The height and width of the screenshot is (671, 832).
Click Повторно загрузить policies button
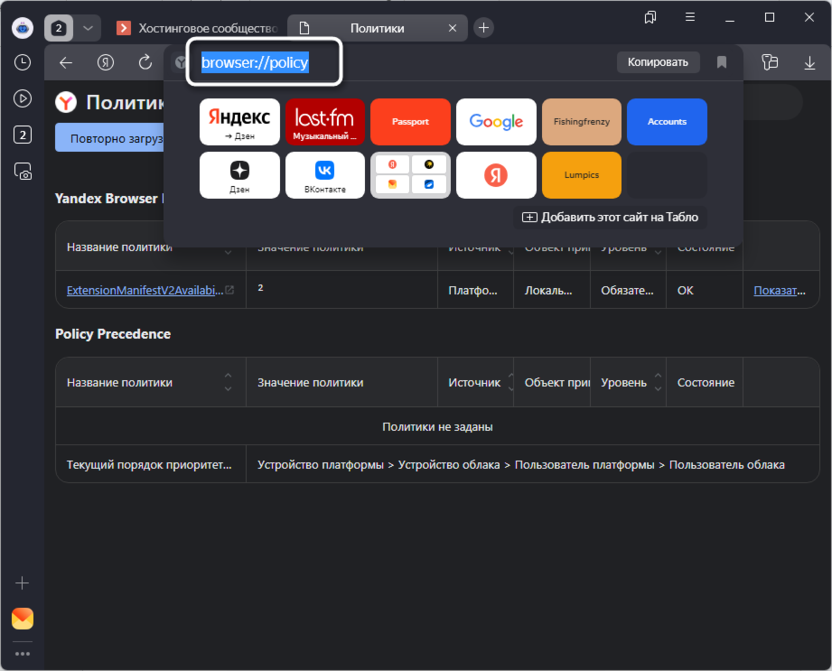coord(110,138)
